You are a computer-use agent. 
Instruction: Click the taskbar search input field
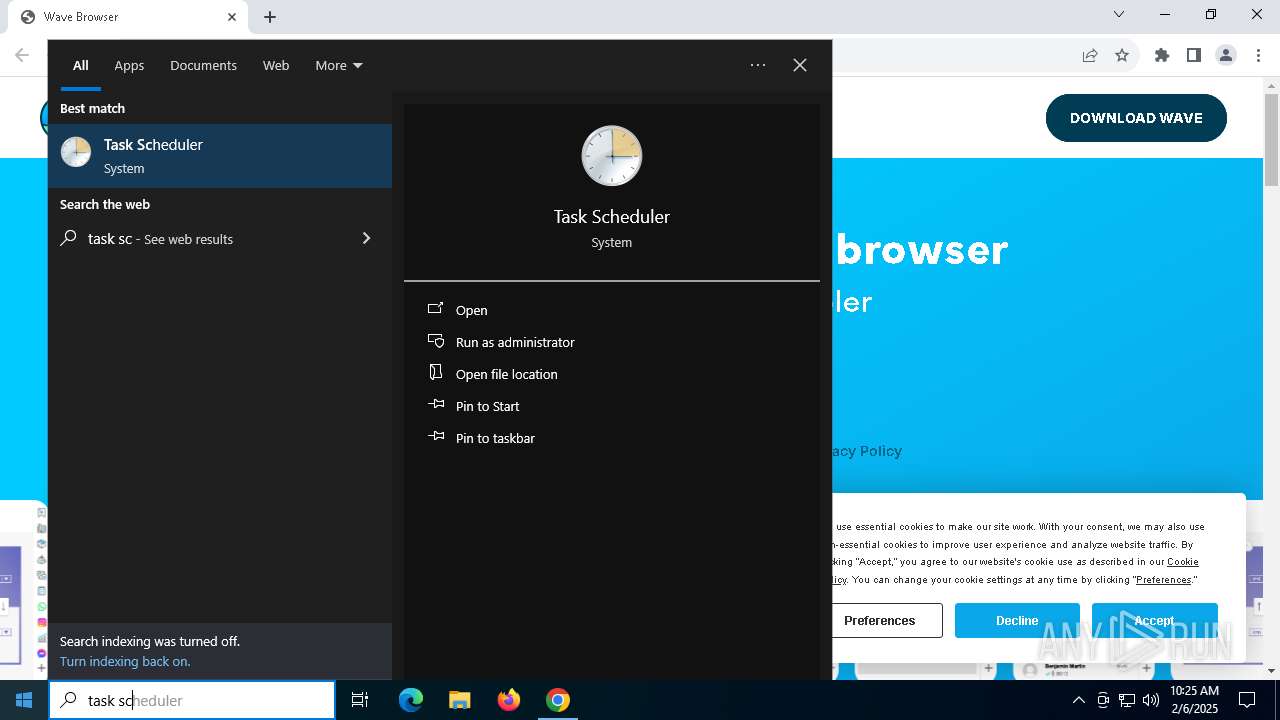click(x=192, y=700)
